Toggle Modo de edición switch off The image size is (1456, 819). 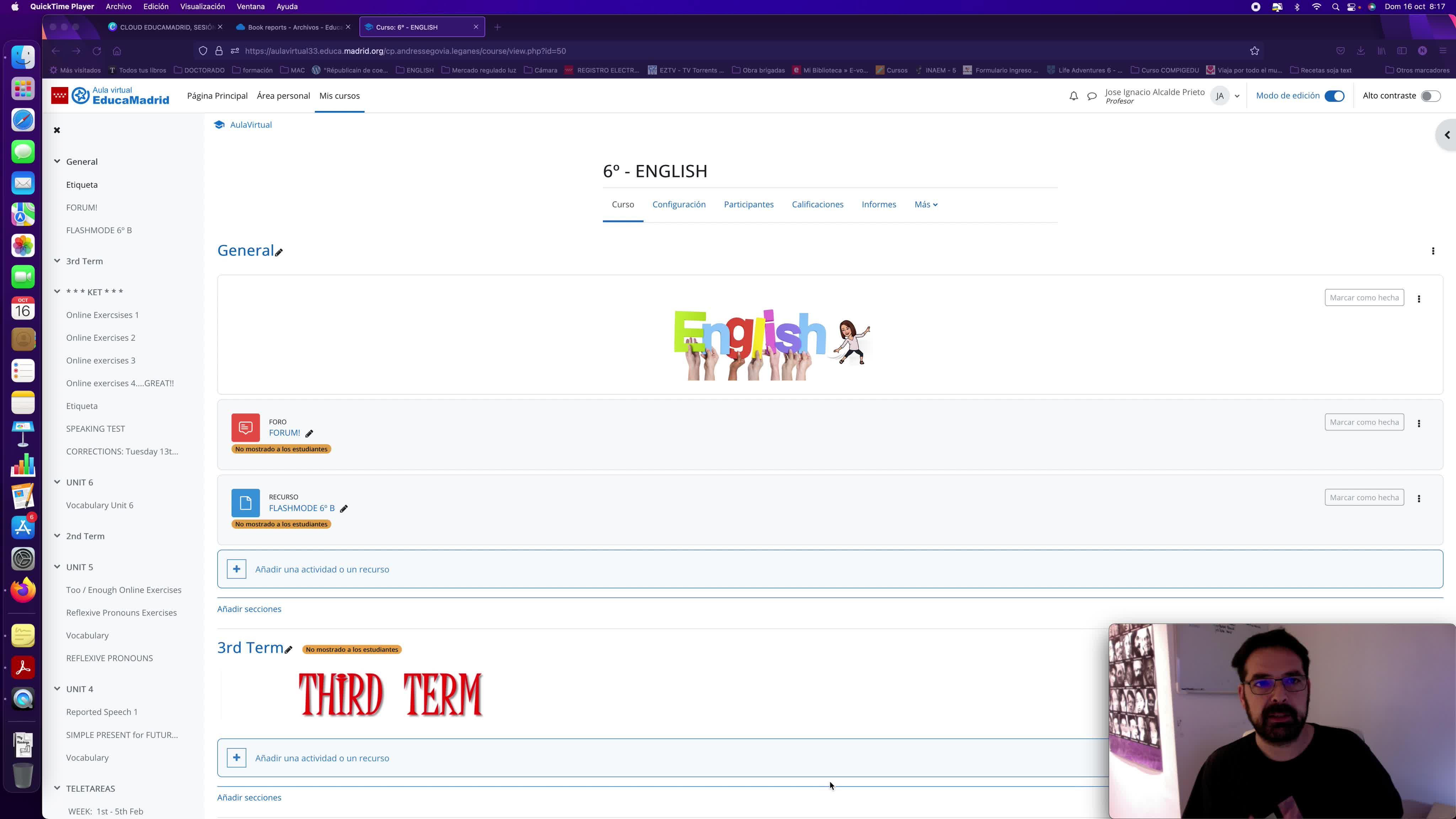click(1334, 96)
